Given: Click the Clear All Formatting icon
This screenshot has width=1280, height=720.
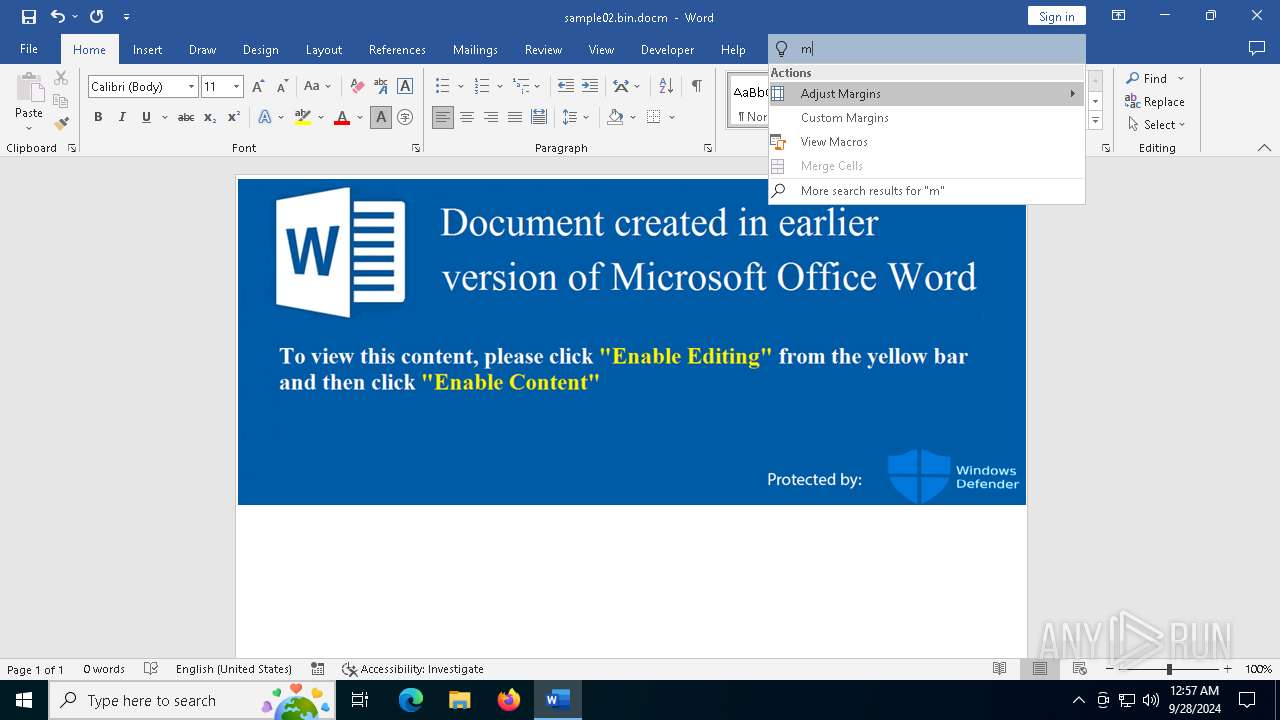Looking at the screenshot, I should [357, 87].
